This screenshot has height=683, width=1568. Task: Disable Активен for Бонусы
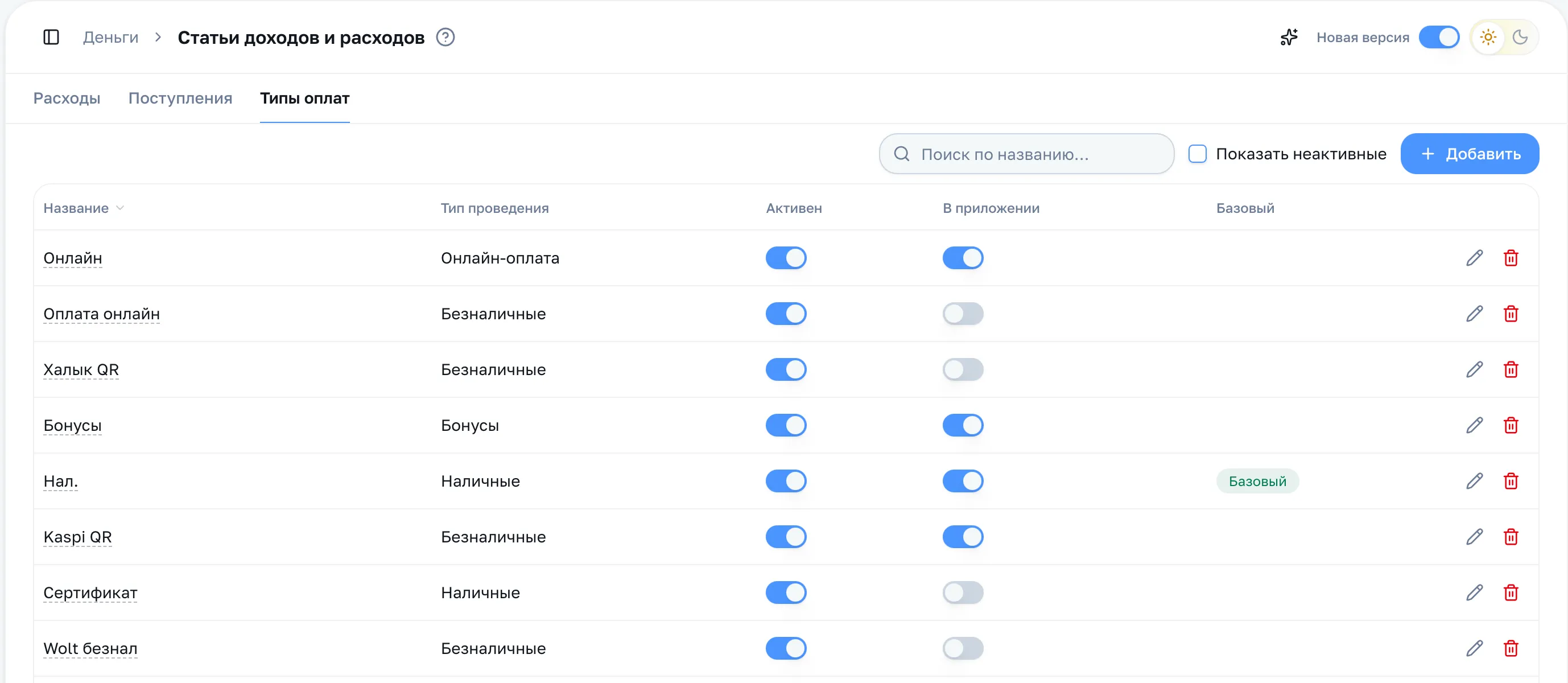pos(786,426)
